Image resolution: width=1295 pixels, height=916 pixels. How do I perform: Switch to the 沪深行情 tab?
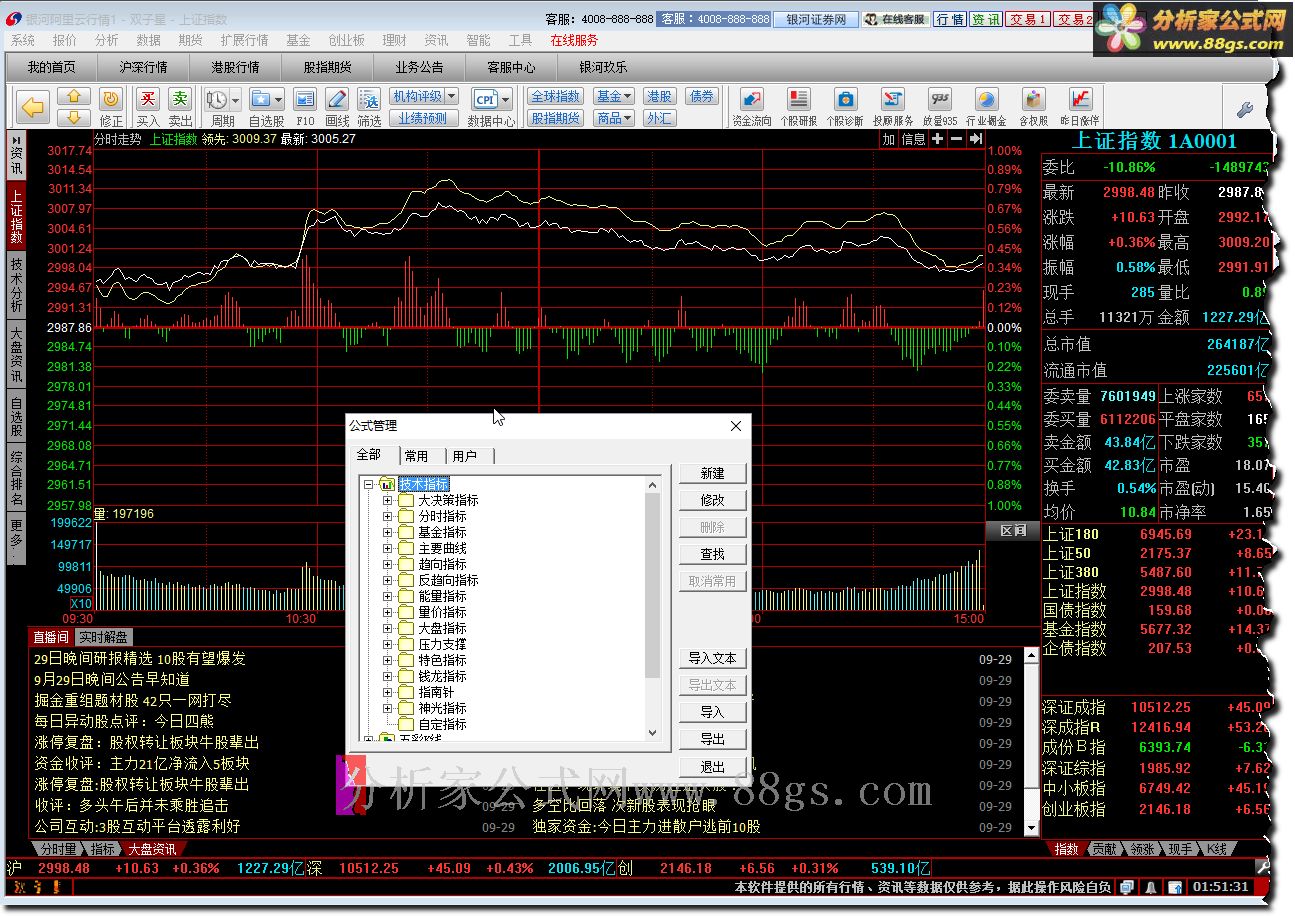click(143, 67)
